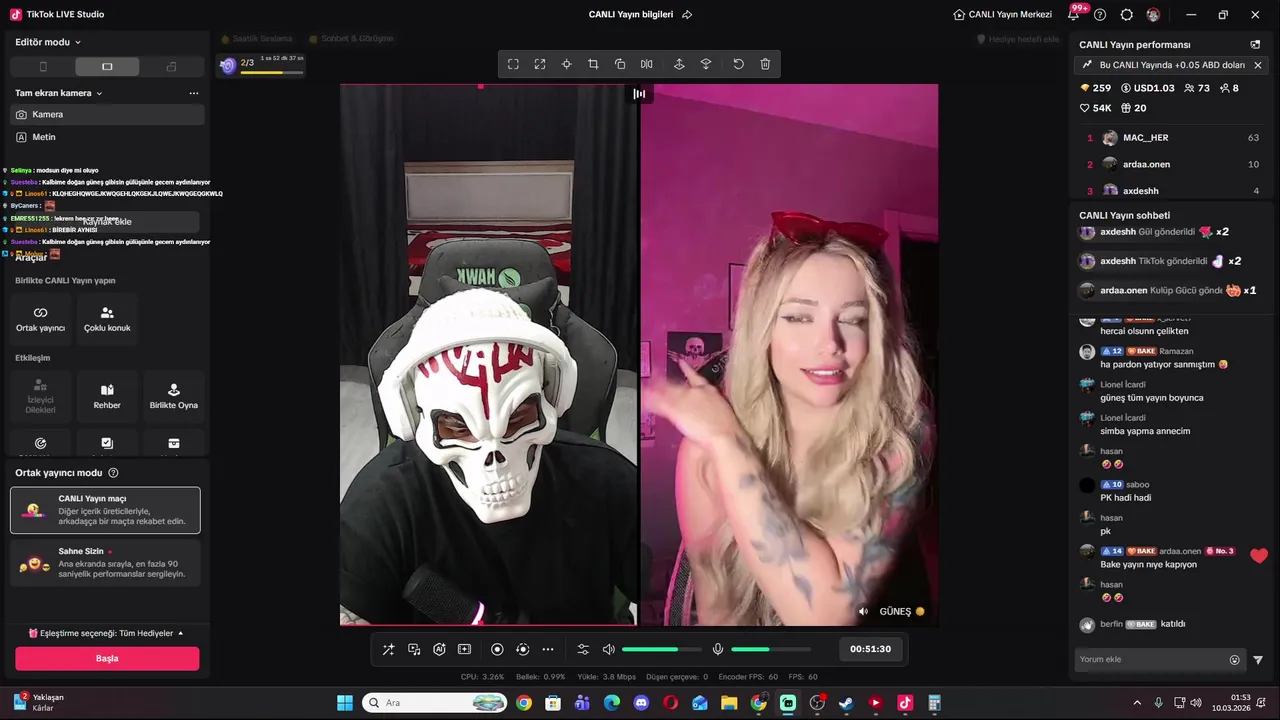This screenshot has height=720, width=1280.
Task: Click the Ortak yayıncı tool
Action: [x=40, y=319]
